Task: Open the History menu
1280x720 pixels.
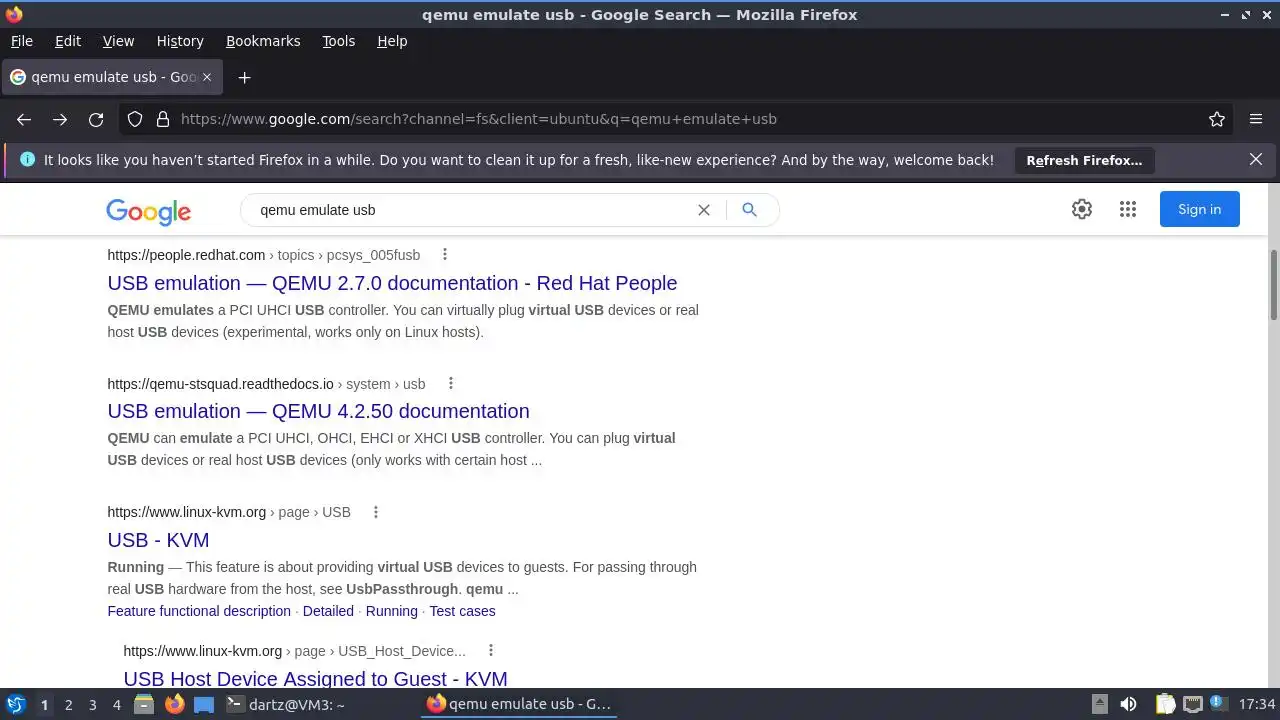Action: [180, 41]
